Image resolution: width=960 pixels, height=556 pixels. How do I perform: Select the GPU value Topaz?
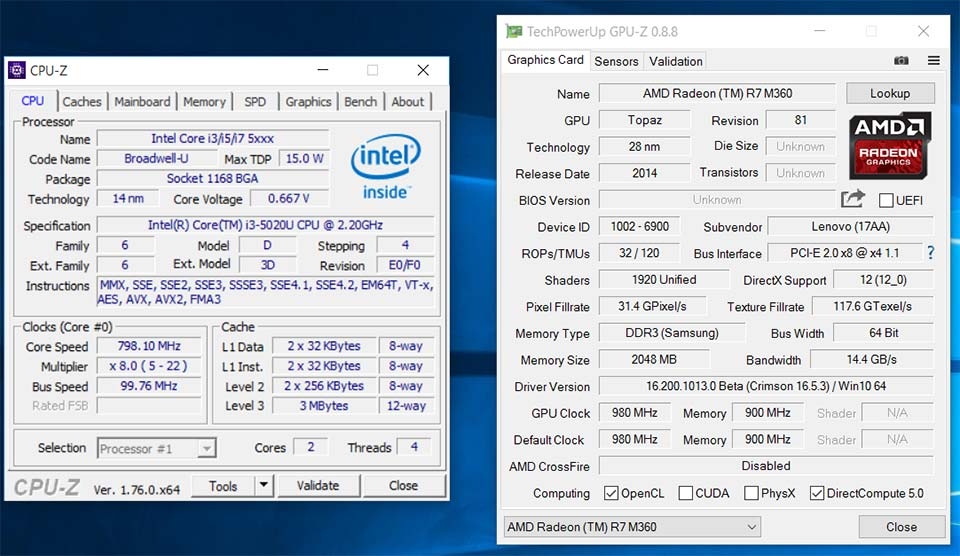[x=645, y=120]
